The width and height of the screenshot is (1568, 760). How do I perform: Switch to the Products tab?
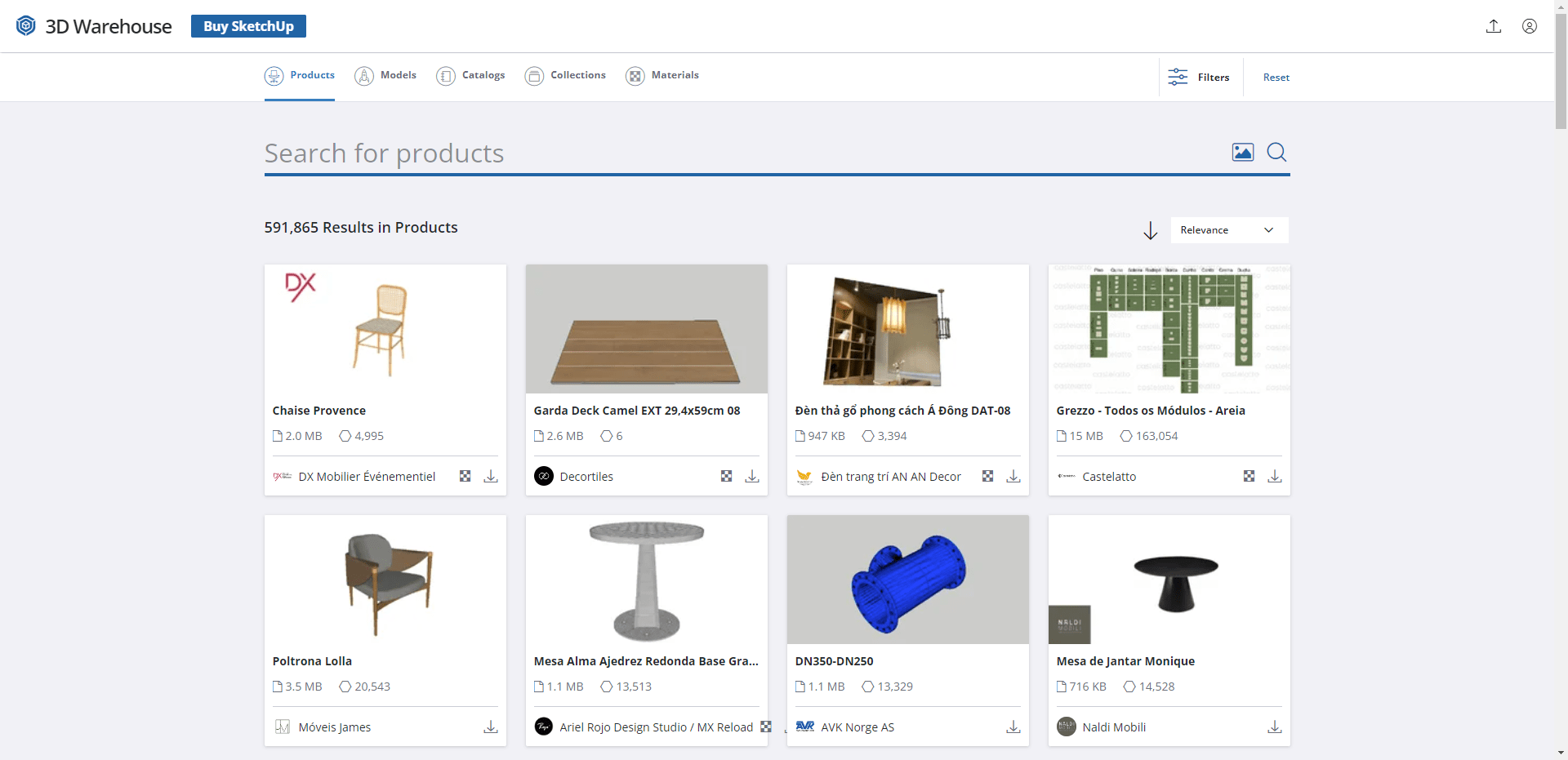pos(300,76)
